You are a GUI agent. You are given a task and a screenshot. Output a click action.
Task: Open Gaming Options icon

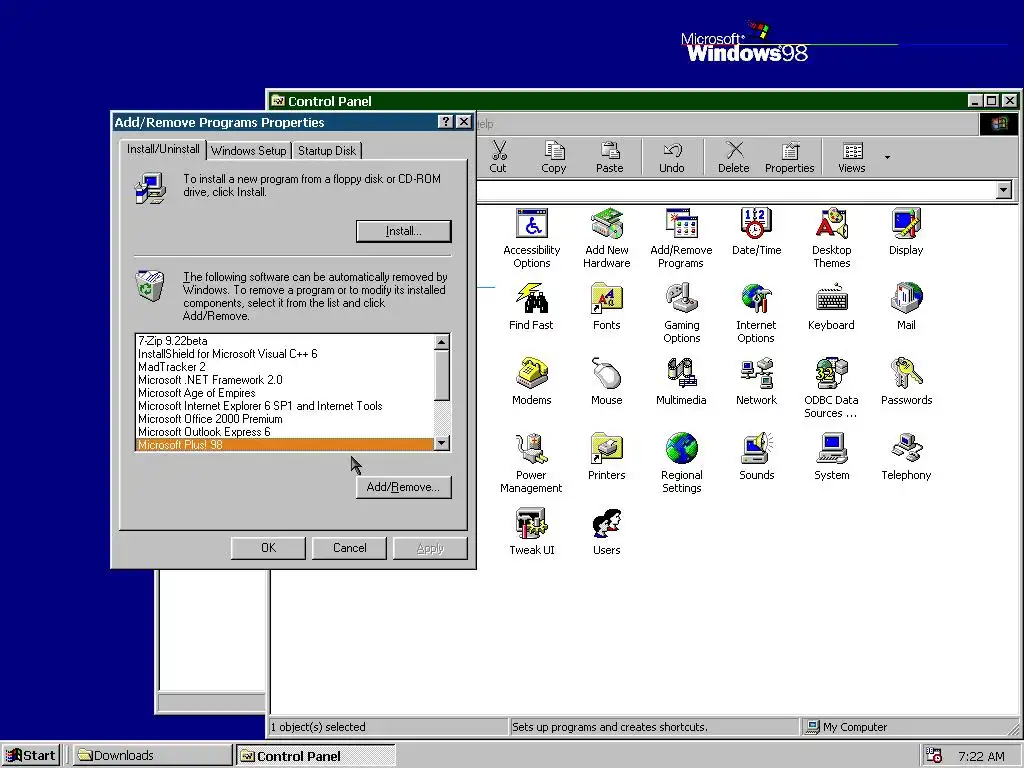pos(681,312)
